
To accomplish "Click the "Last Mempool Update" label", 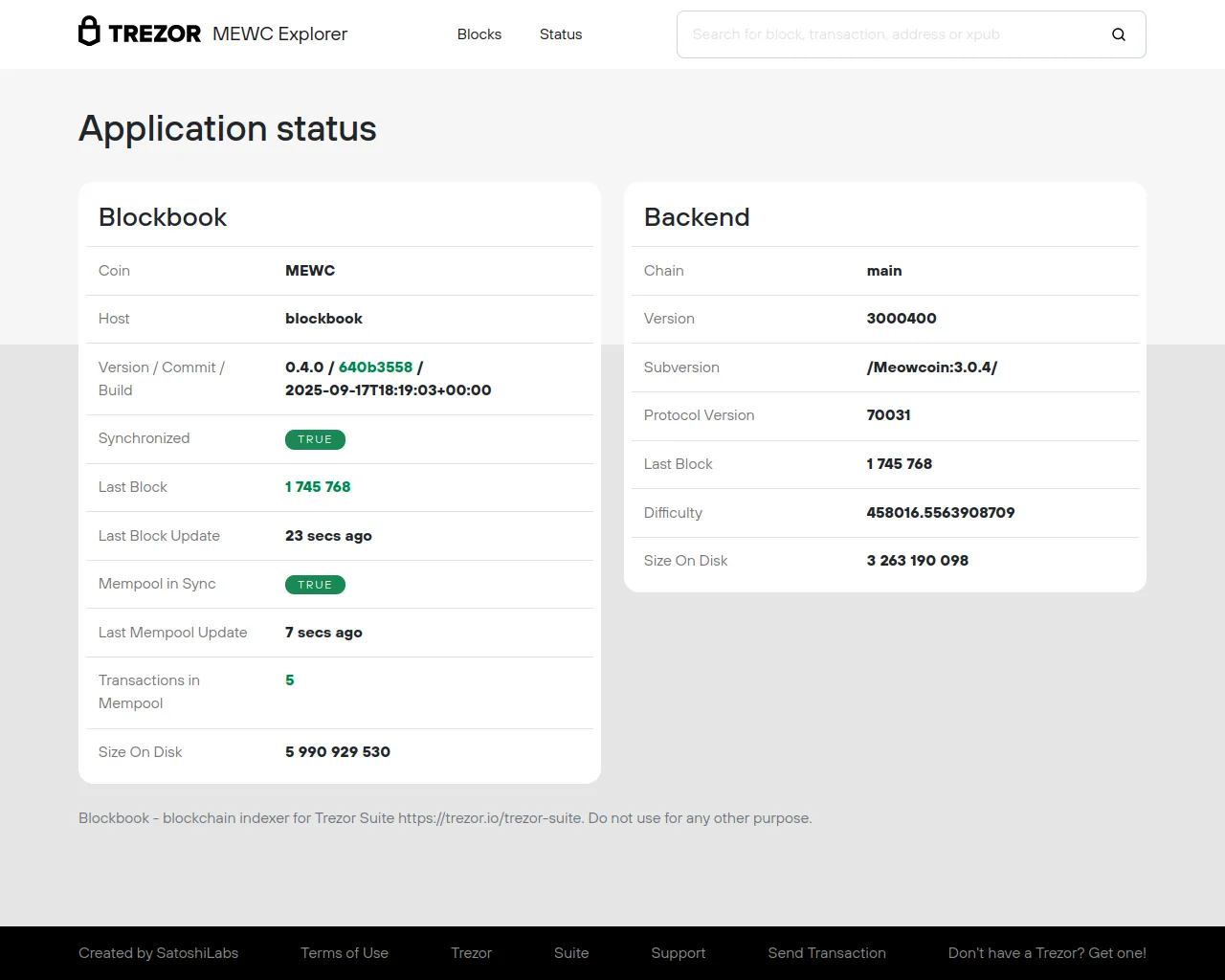I will click(173, 633).
